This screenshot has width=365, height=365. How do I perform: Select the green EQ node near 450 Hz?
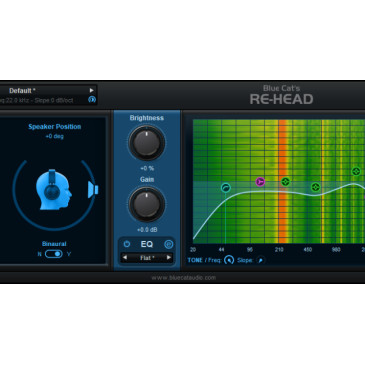tap(315, 187)
